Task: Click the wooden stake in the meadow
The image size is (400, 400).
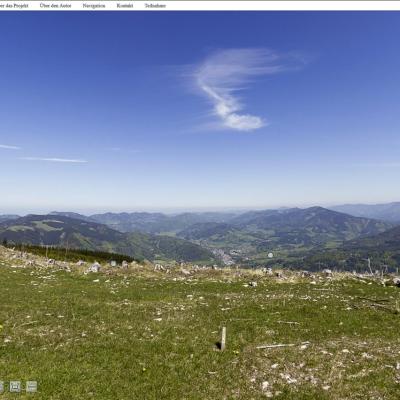Action: 223,338
